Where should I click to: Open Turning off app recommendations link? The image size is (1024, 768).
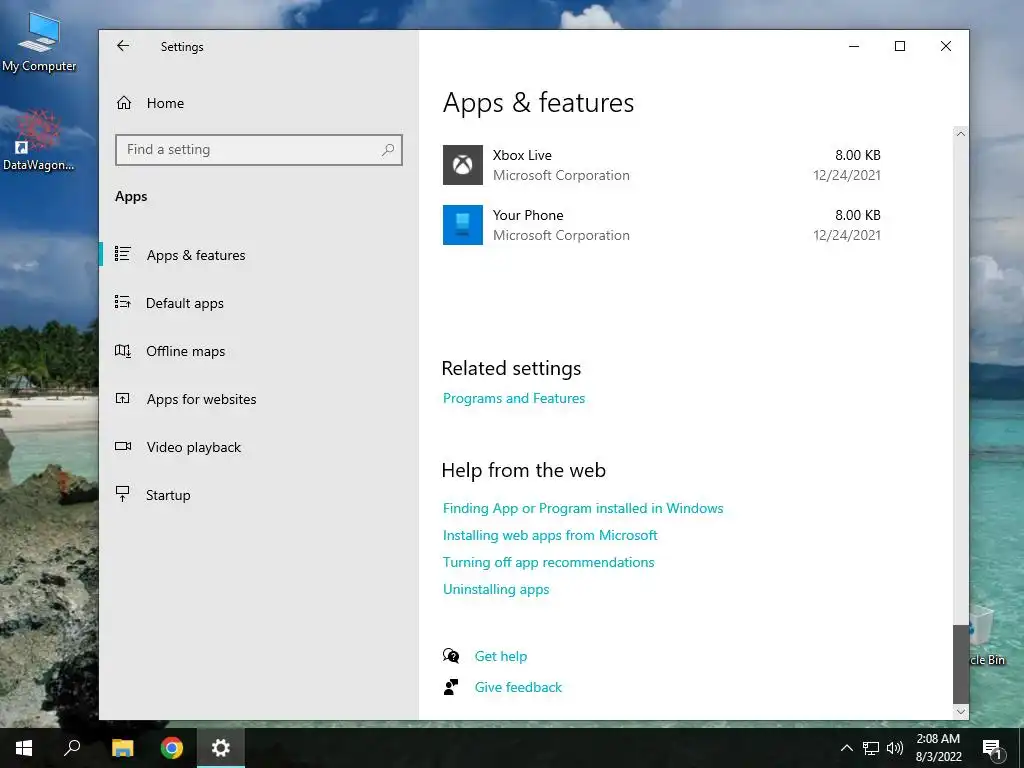coord(549,562)
